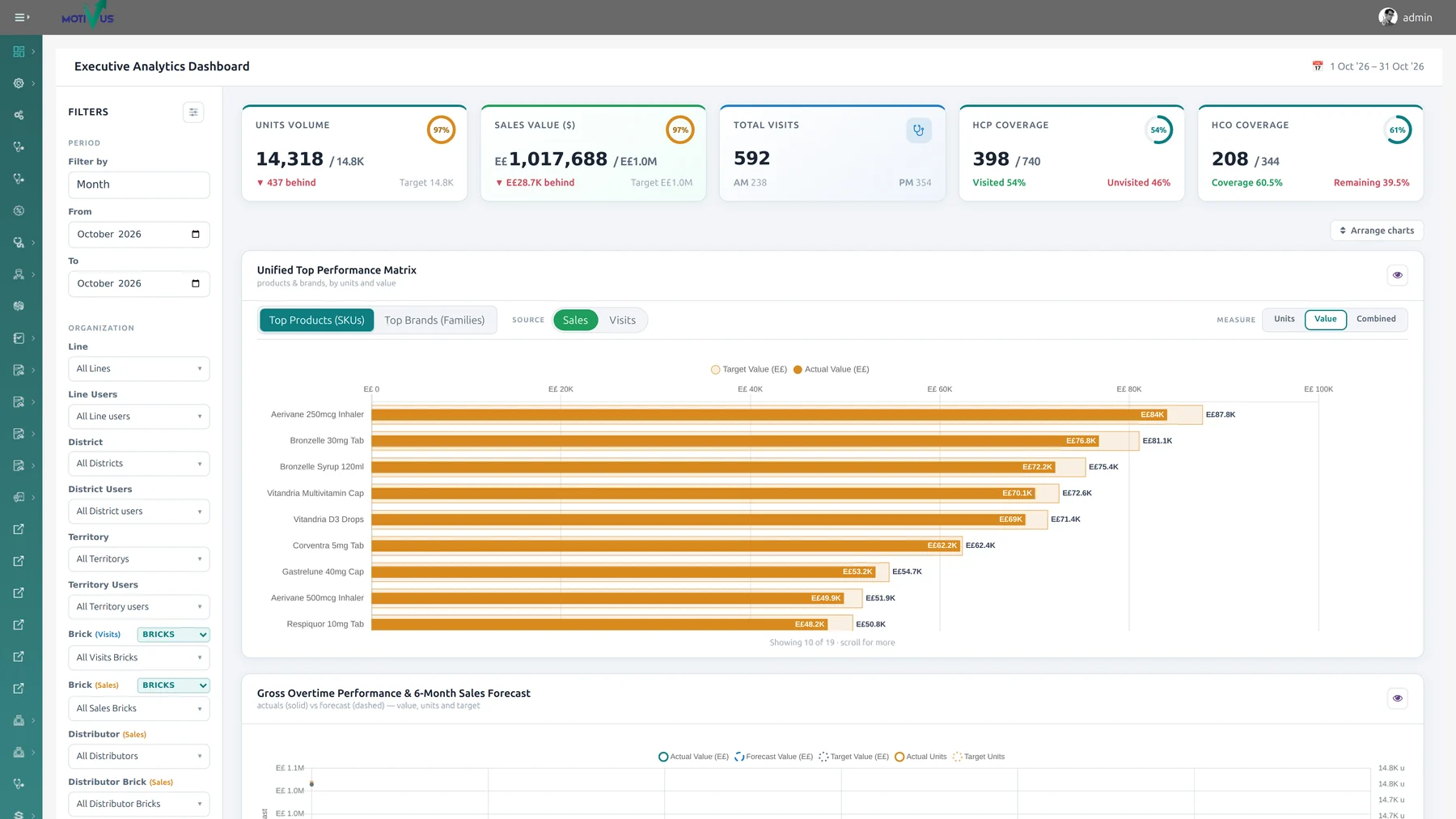Click the 97% ring on Units Volume card
Image resolution: width=1456 pixels, height=819 pixels.
[x=441, y=130]
